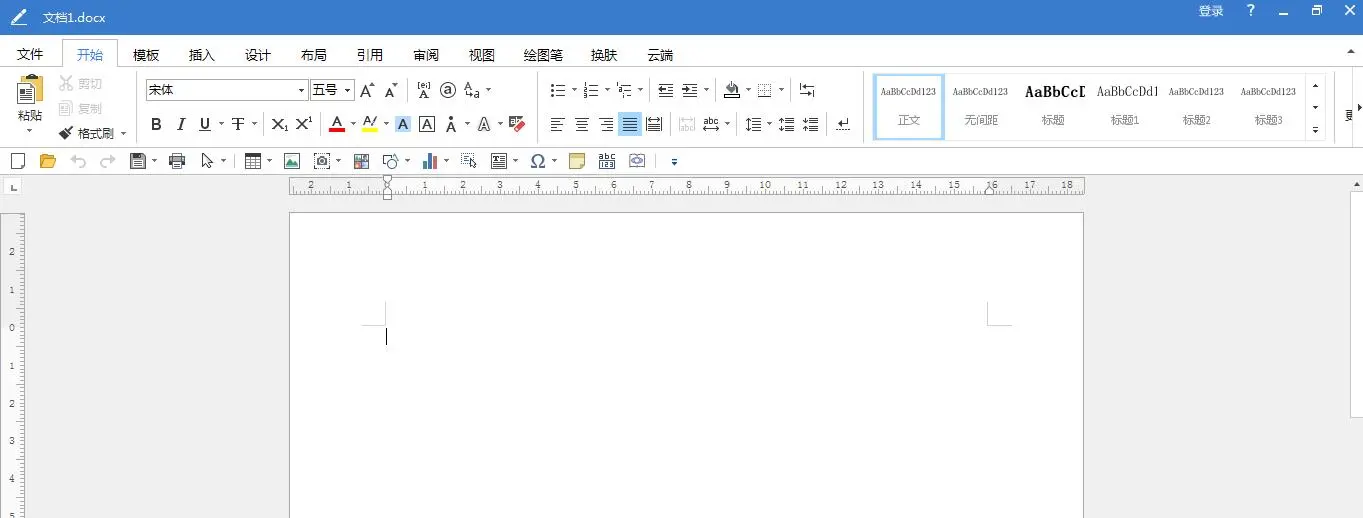Toggle Underline formatting
The image size is (1363, 518).
tap(205, 124)
